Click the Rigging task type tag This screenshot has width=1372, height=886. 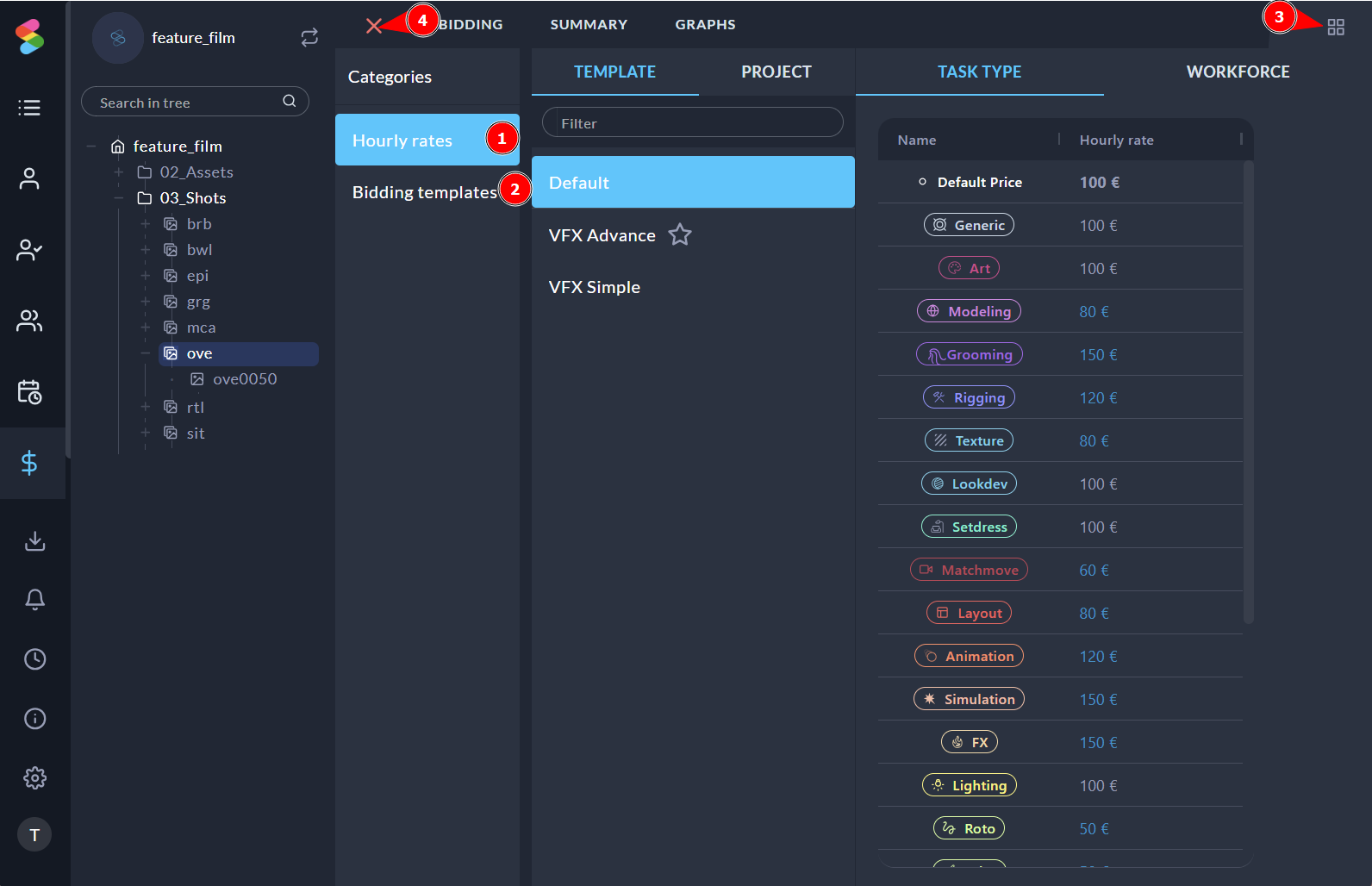pyautogui.click(x=969, y=397)
